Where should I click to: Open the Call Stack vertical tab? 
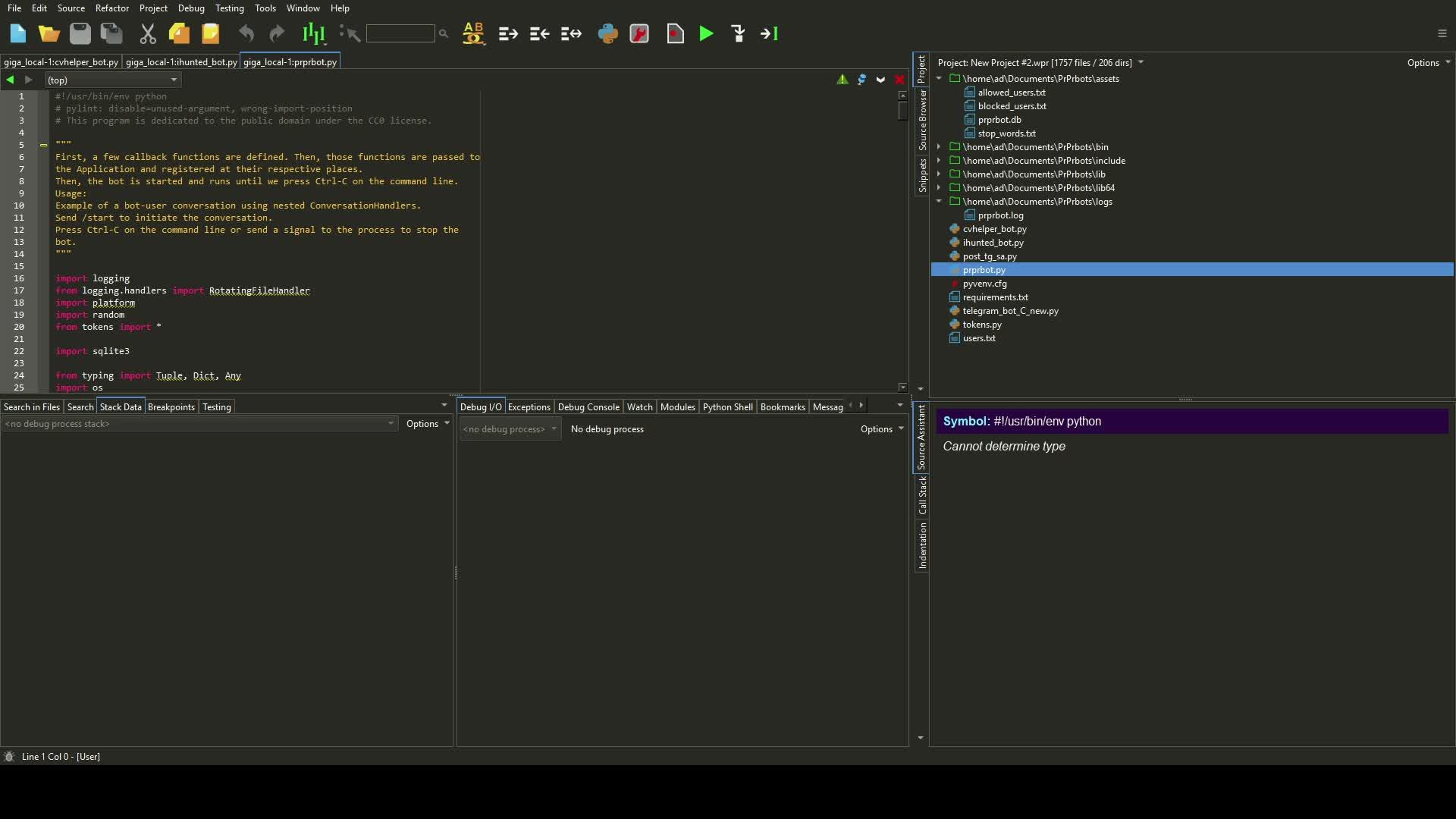[922, 496]
